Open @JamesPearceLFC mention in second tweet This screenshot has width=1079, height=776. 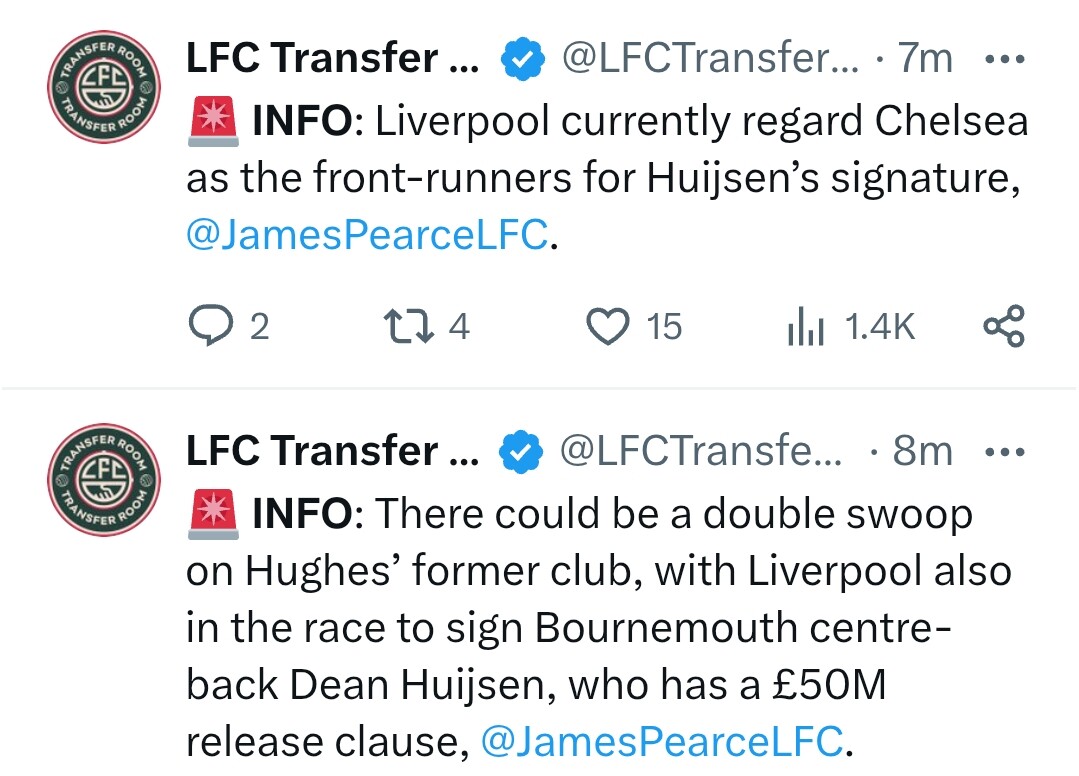click(x=662, y=742)
